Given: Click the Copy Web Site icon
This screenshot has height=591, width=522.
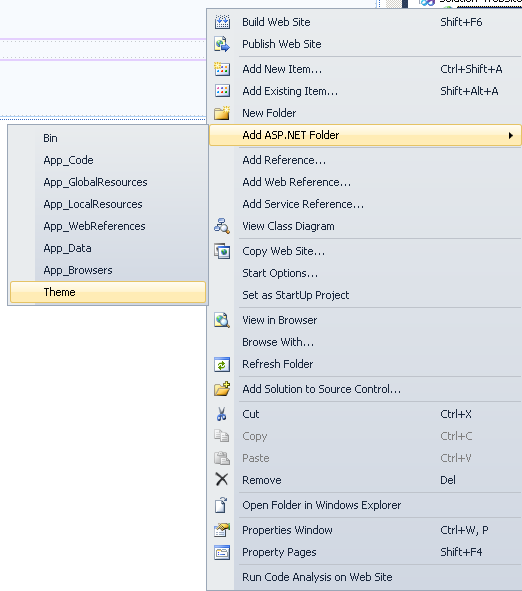Looking at the screenshot, I should (x=222, y=251).
